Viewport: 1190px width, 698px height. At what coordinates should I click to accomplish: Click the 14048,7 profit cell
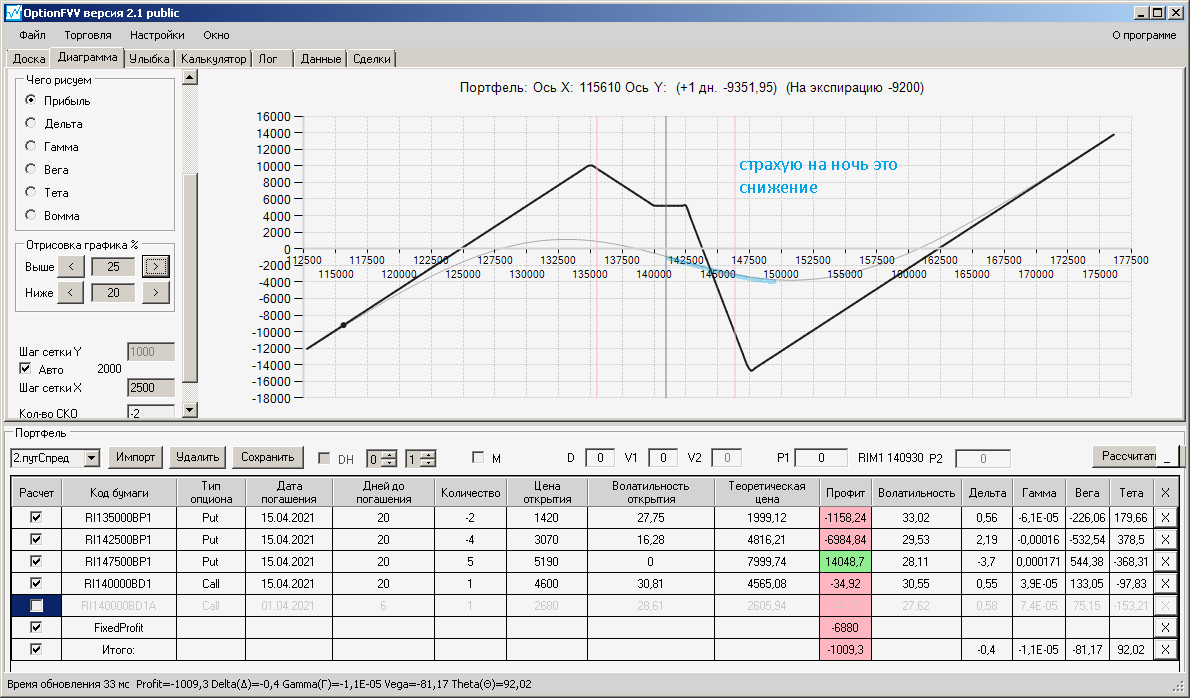pyautogui.click(x=845, y=561)
